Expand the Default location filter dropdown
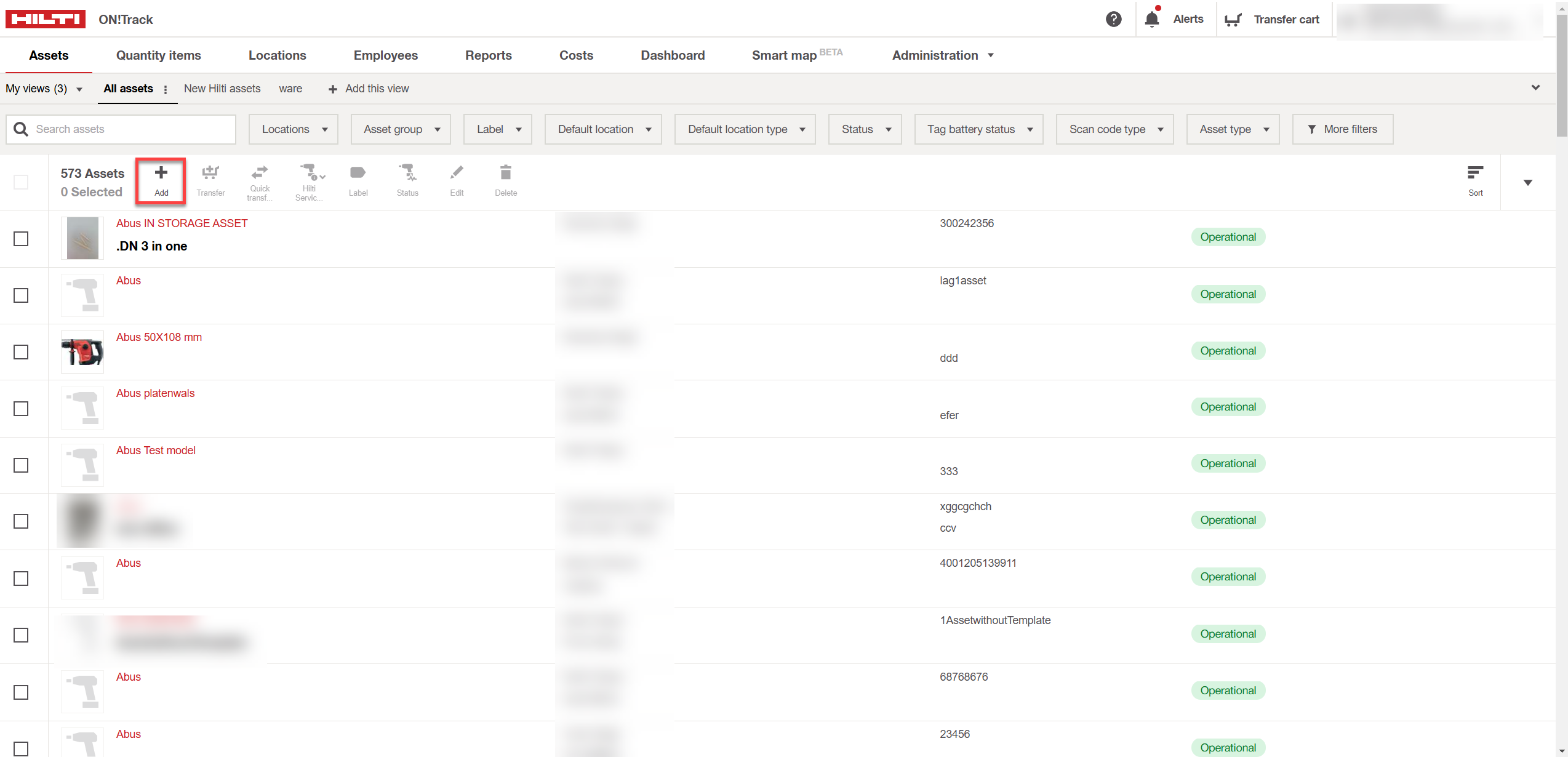The width and height of the screenshot is (1568, 757). (603, 129)
